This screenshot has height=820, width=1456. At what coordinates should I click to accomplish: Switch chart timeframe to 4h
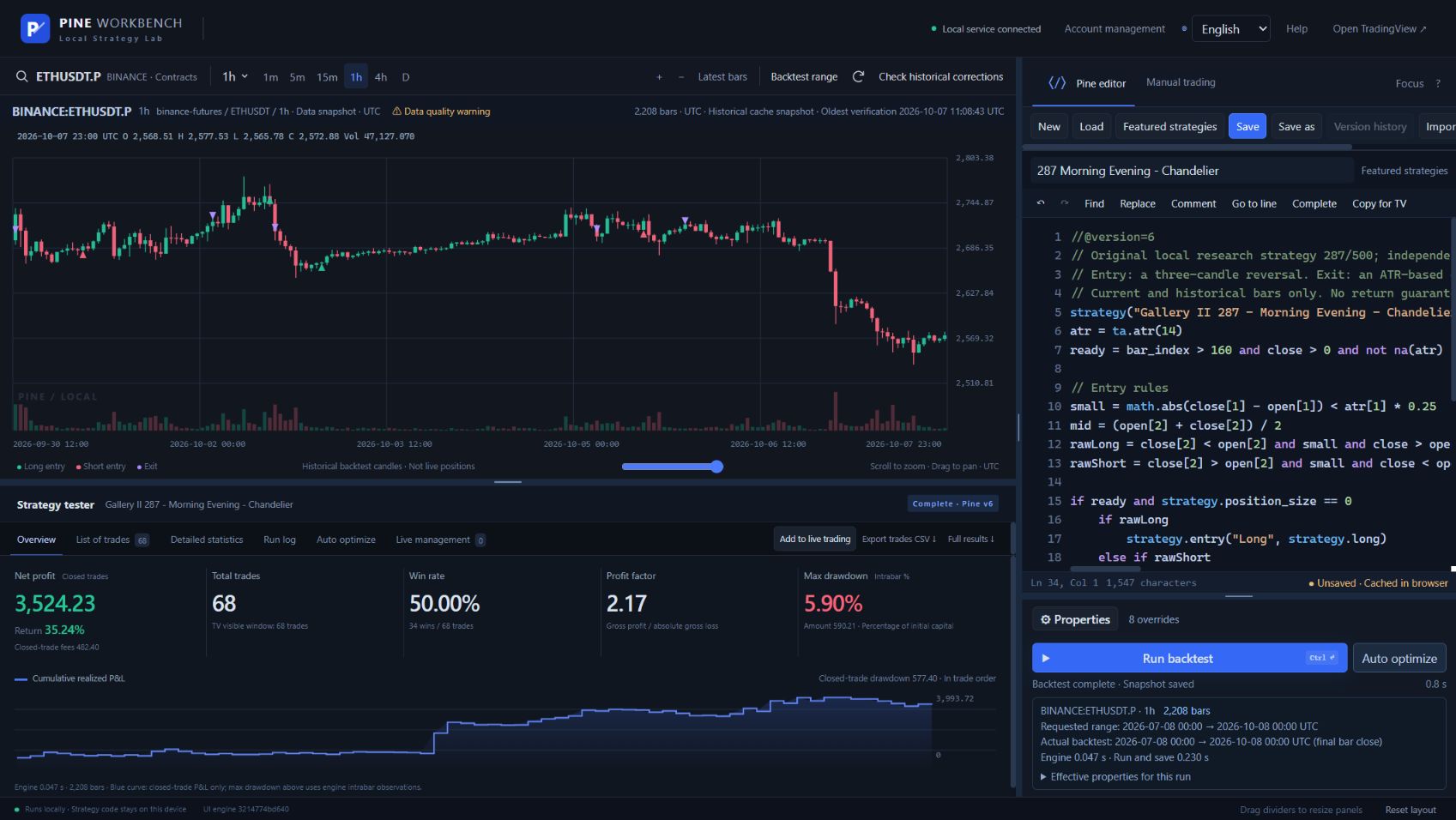381,77
